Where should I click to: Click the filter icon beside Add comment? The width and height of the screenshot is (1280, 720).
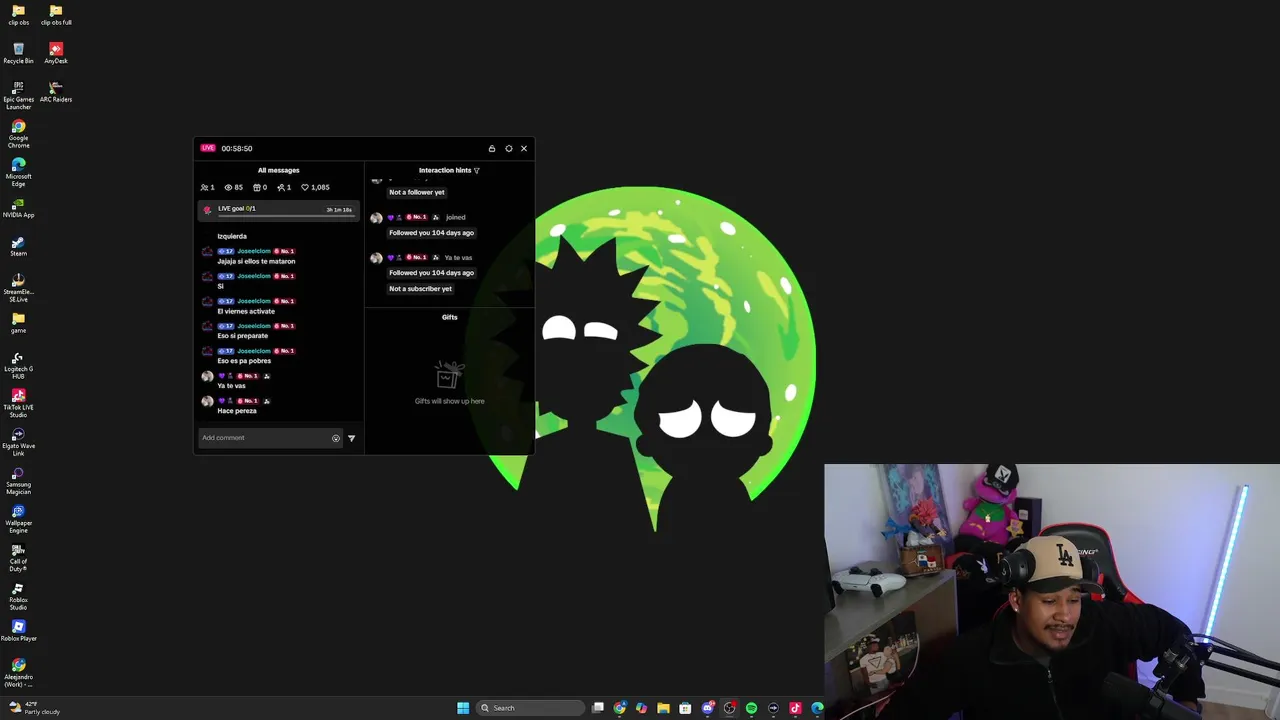click(351, 438)
